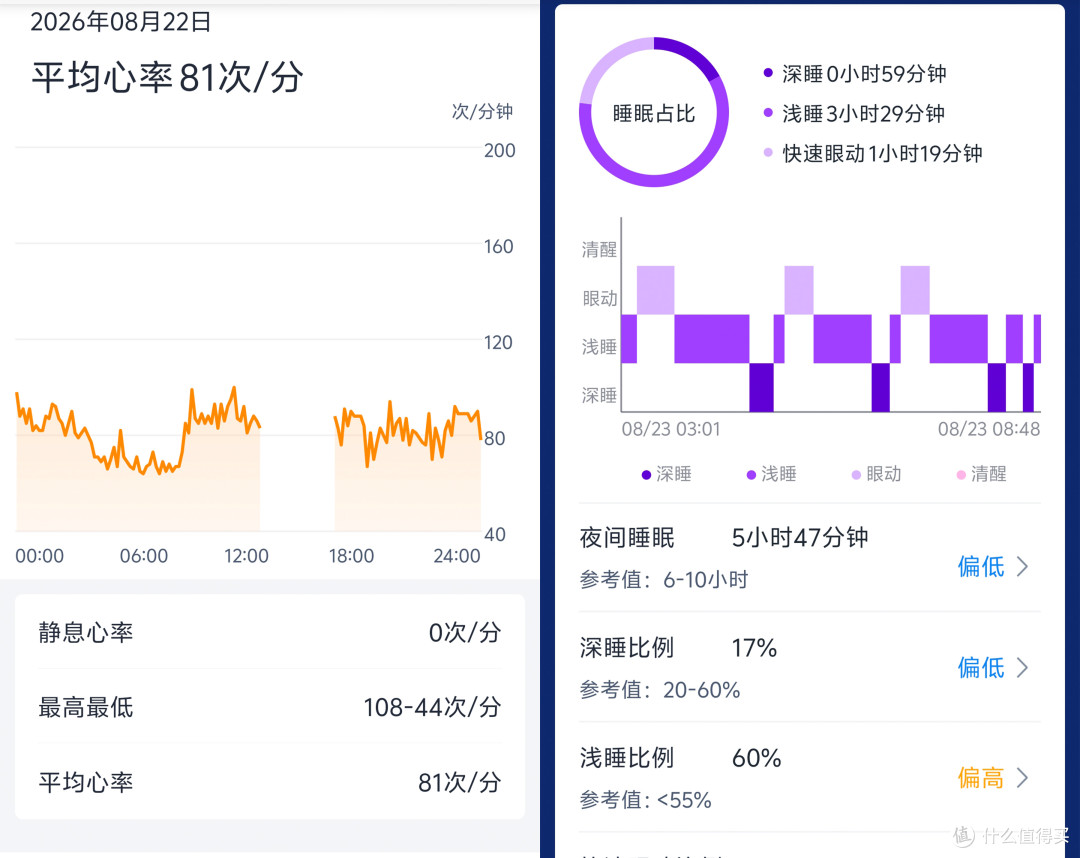This screenshot has width=1080, height=858.
Task: Open the 浅睡比例 偏高 detail chevron
Action: click(1022, 777)
